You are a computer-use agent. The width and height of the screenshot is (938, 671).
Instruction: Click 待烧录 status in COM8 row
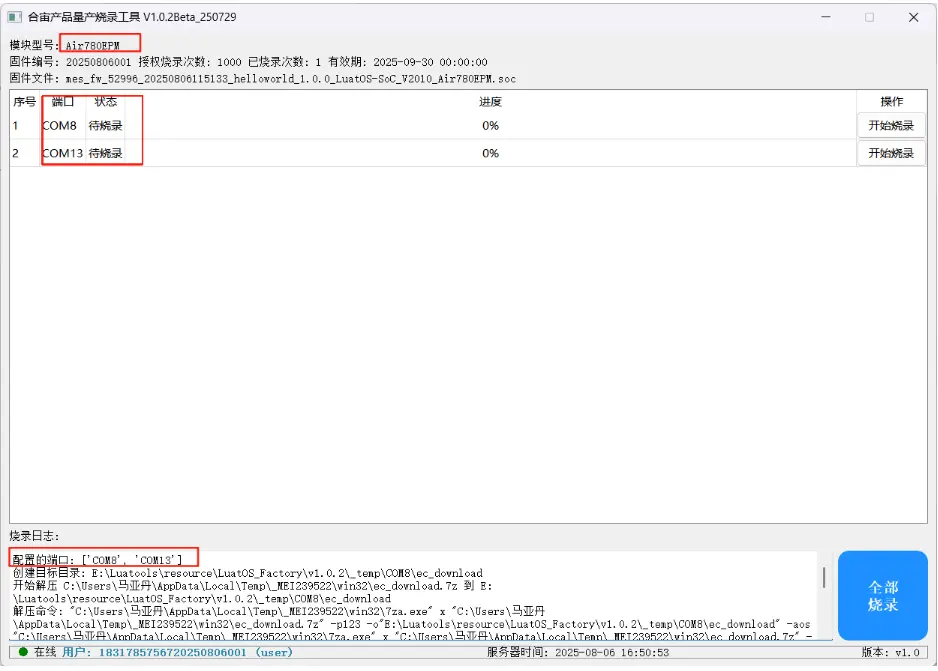pos(105,126)
